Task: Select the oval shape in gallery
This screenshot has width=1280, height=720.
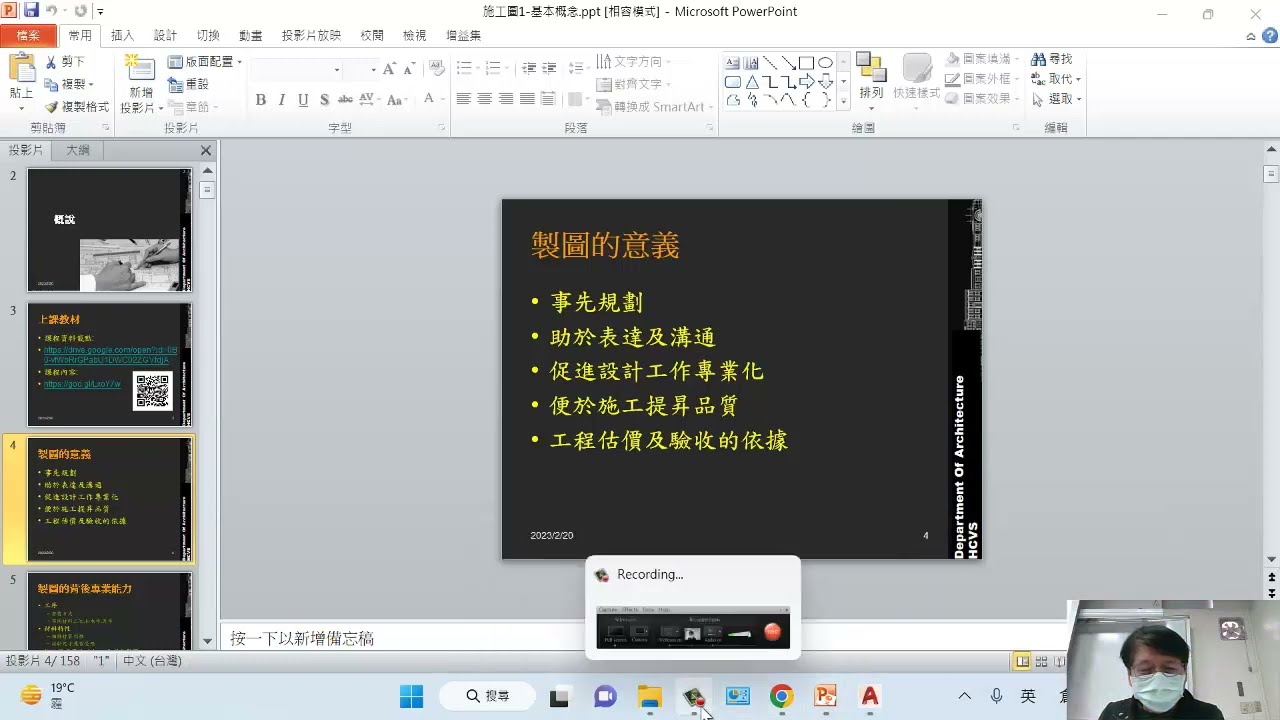Action: [x=825, y=63]
